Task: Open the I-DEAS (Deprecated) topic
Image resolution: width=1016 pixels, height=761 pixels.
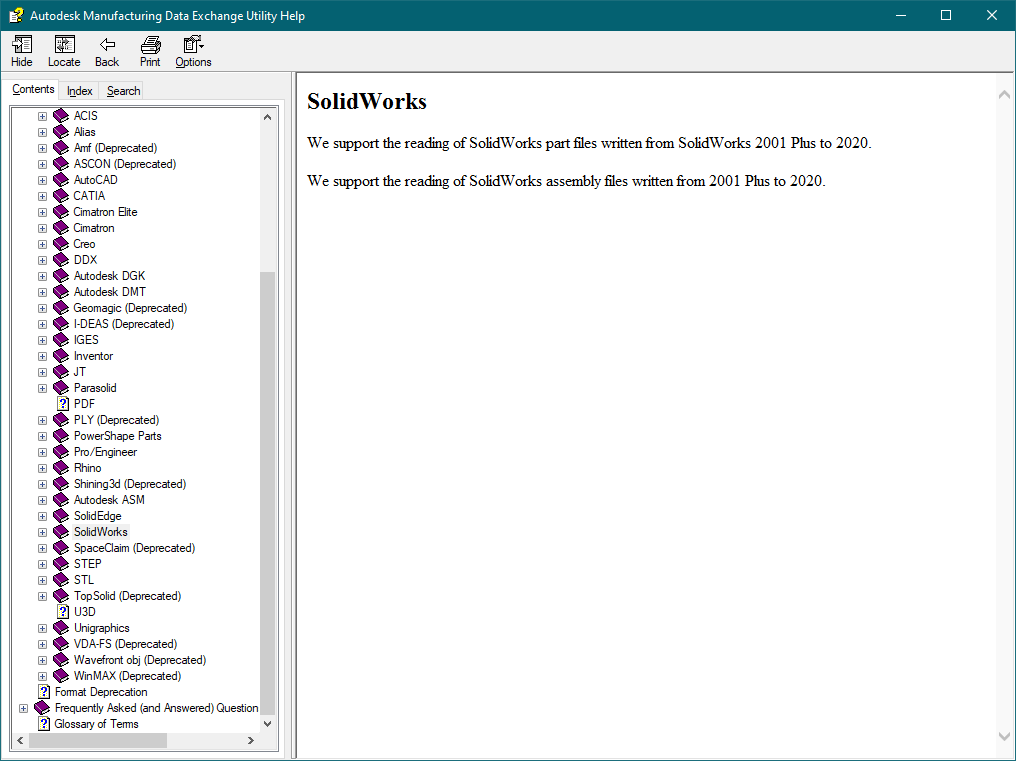Action: (x=124, y=324)
